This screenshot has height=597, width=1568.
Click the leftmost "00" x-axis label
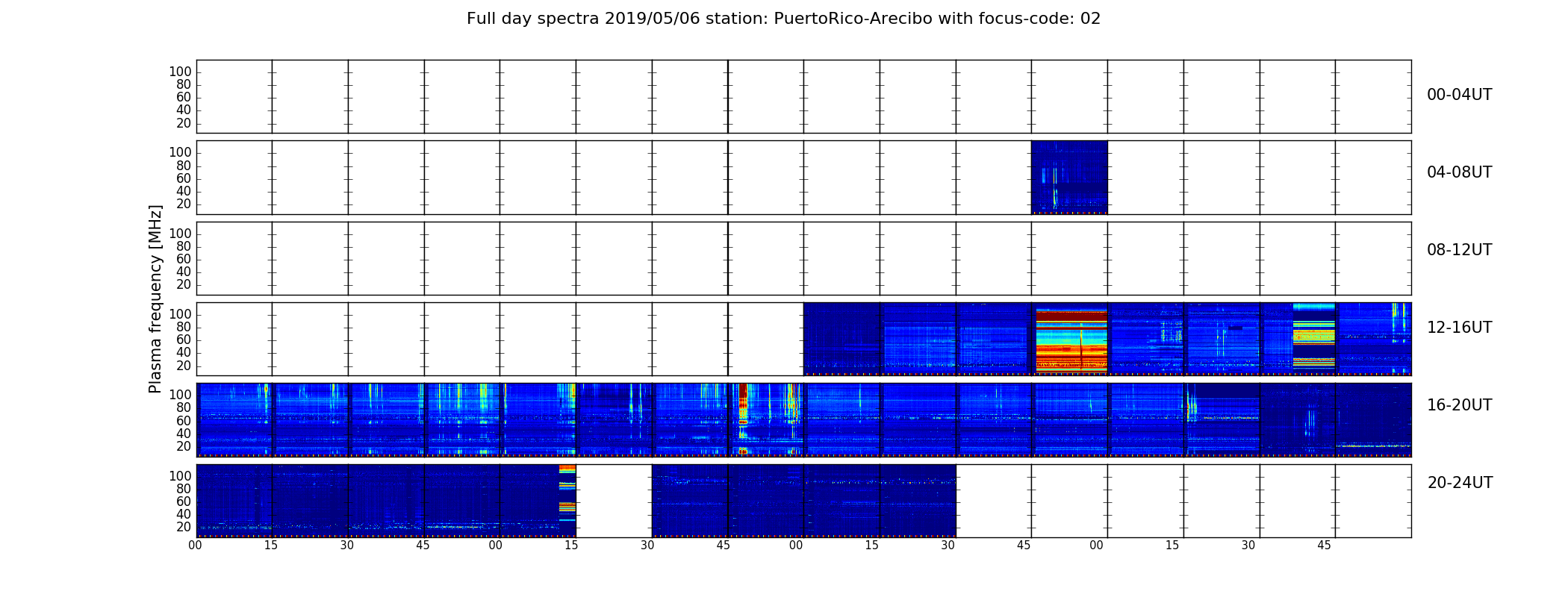tap(196, 546)
